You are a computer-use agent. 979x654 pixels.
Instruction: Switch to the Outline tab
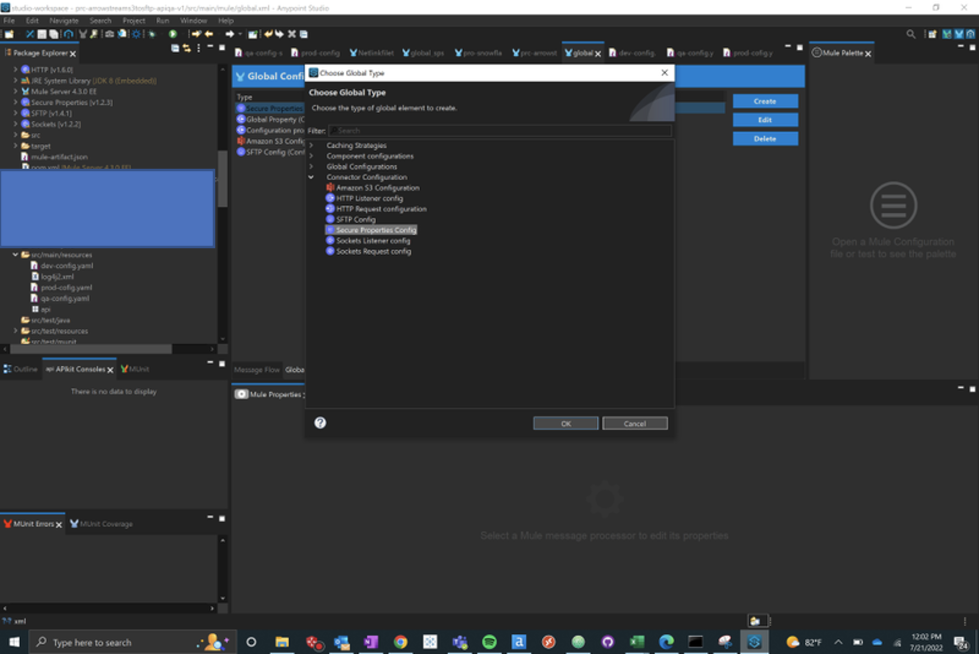(21, 369)
